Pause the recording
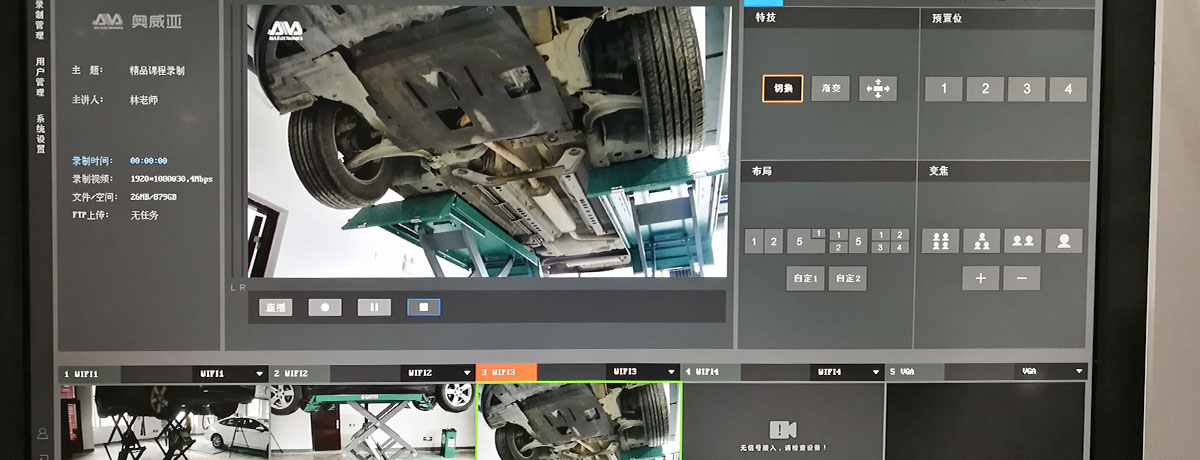This screenshot has height=460, width=1200. point(374,307)
